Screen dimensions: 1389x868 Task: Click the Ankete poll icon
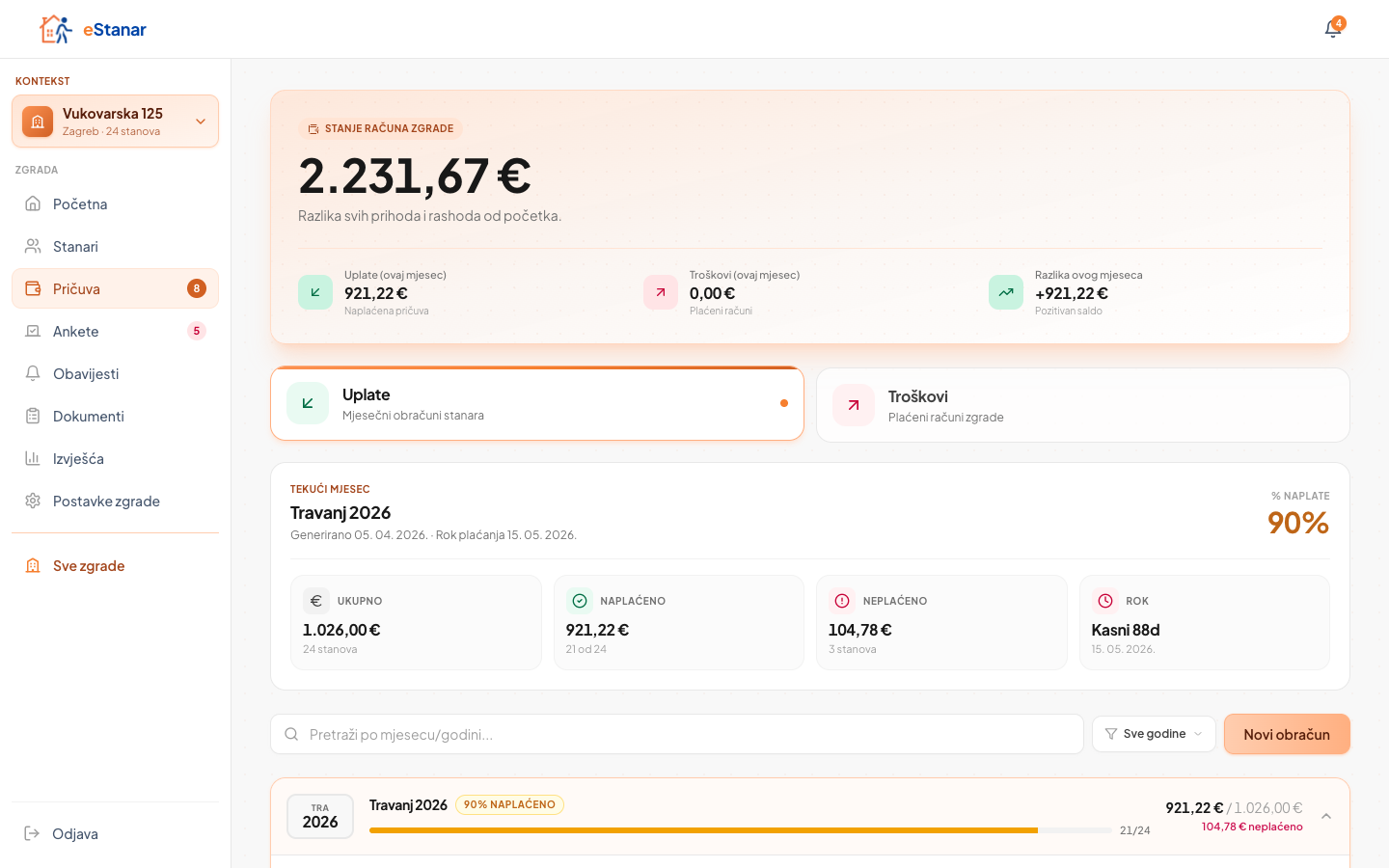pyautogui.click(x=33, y=331)
